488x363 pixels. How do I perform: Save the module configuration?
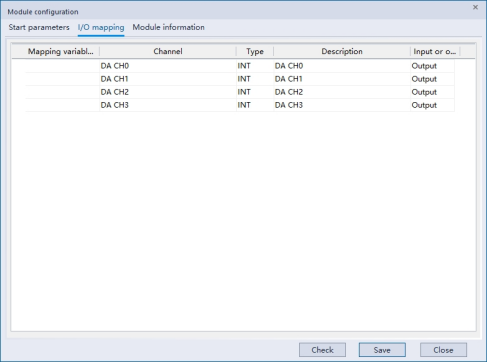coord(382,350)
